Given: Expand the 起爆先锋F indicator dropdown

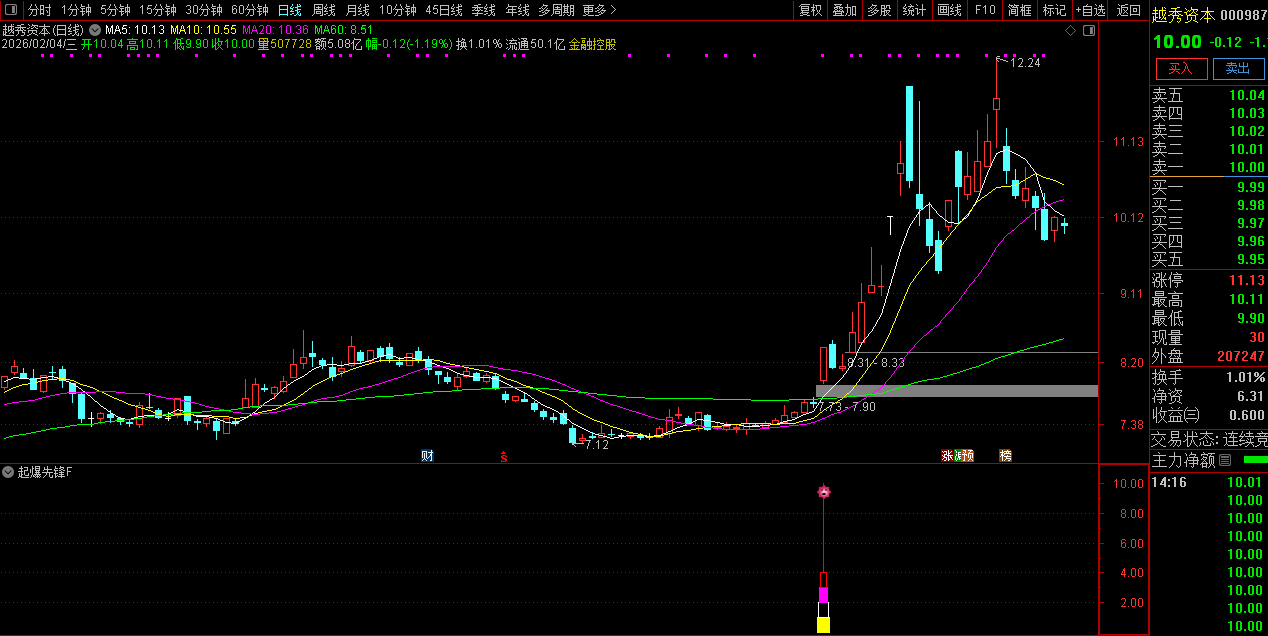Looking at the screenshot, I should coord(8,471).
